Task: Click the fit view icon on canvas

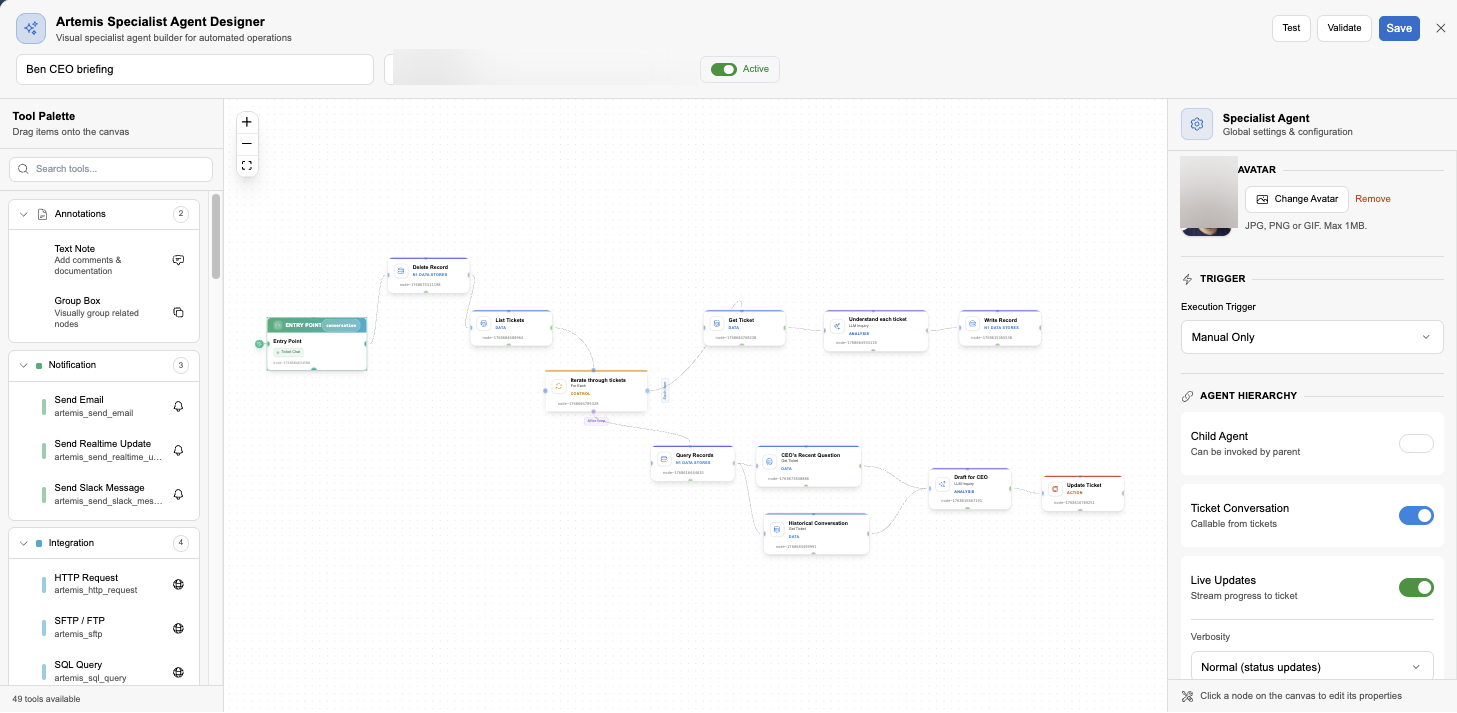Action: pyautogui.click(x=247, y=165)
